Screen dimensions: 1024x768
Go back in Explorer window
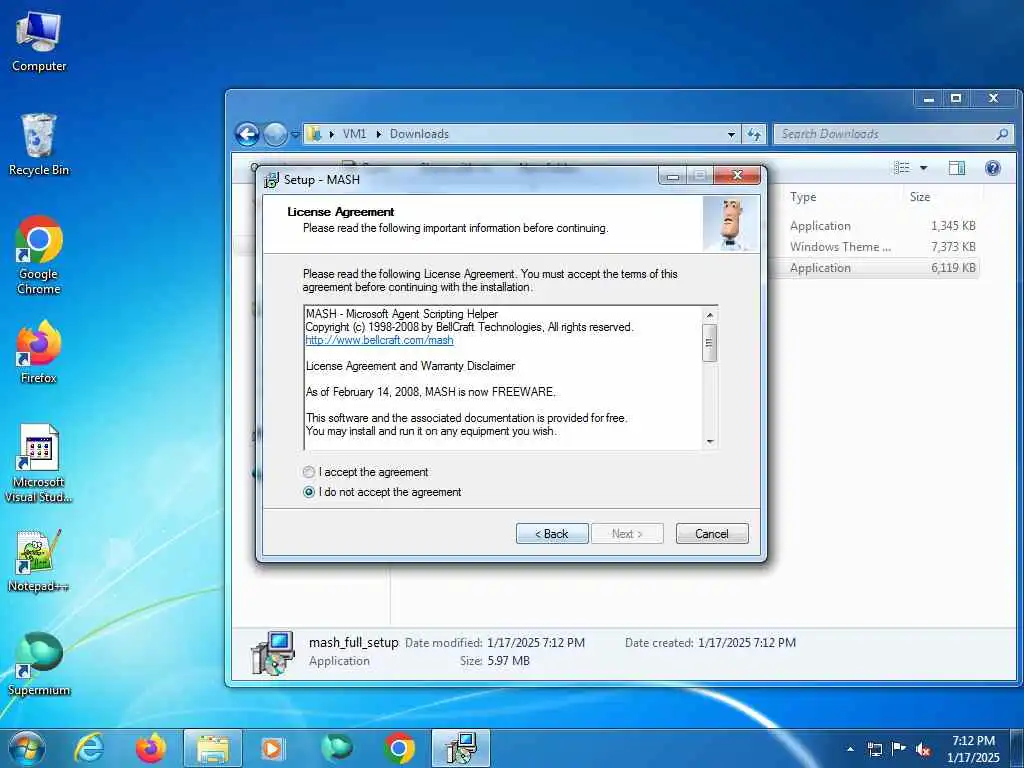248,135
